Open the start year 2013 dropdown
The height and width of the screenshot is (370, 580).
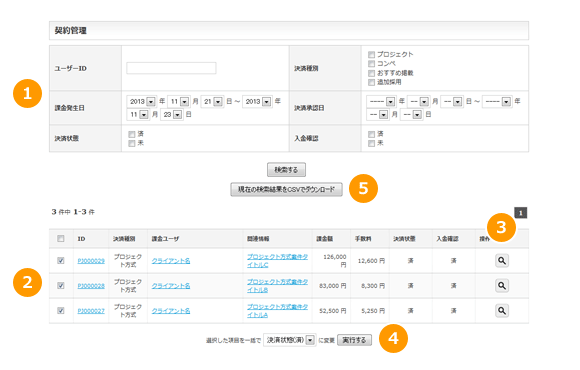(x=142, y=101)
